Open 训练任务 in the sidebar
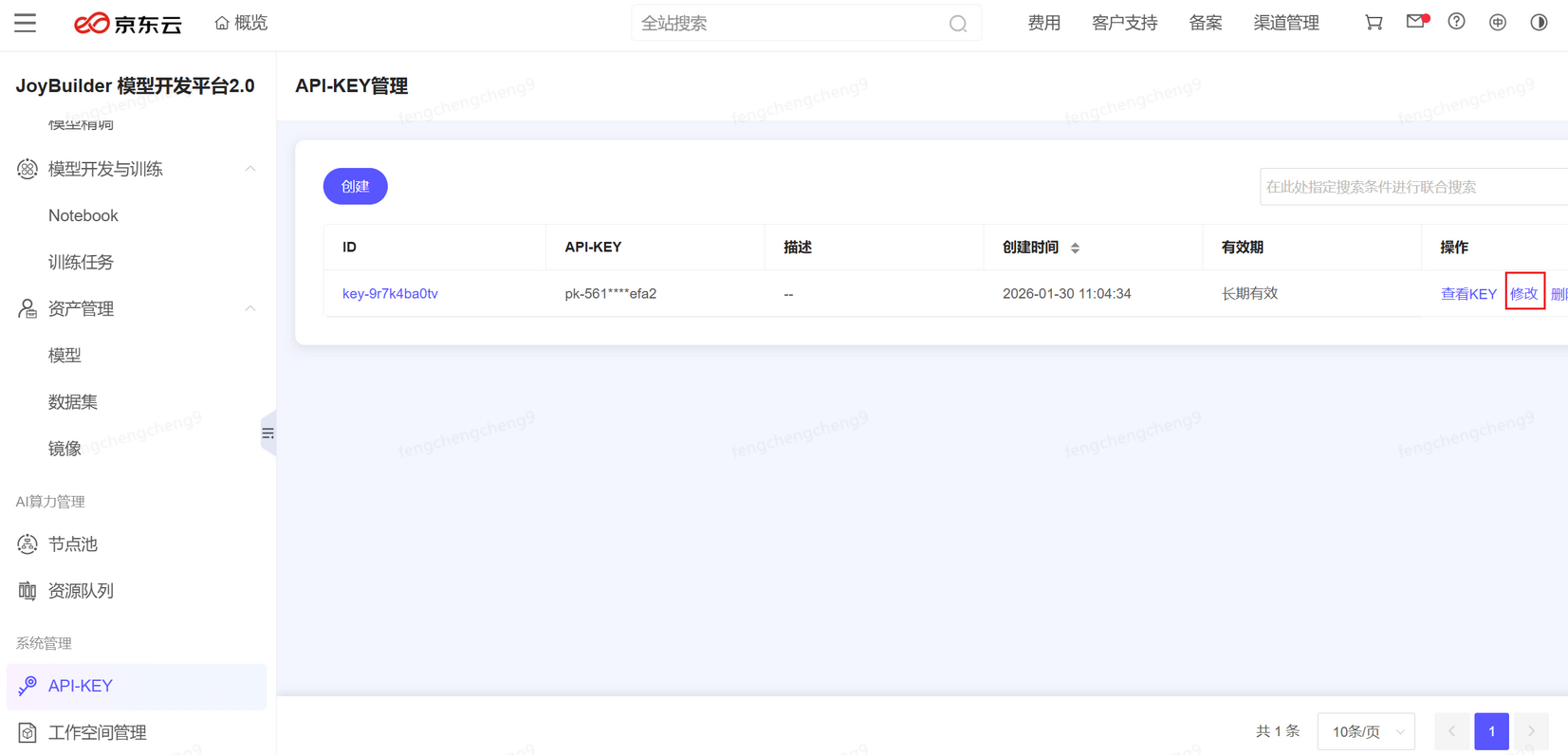Image resolution: width=1568 pixels, height=755 pixels. coord(81,262)
